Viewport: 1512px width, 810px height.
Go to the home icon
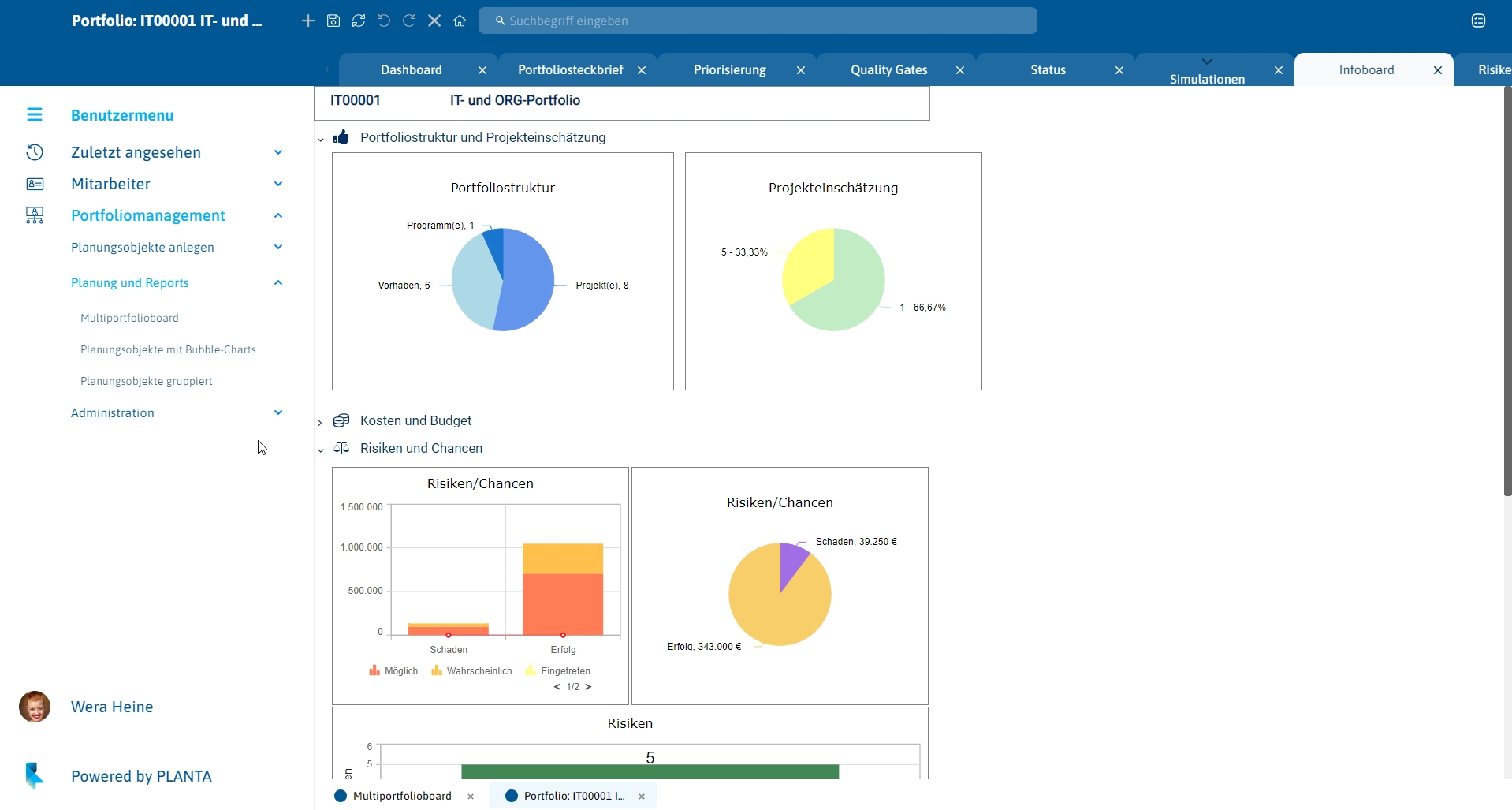point(460,21)
